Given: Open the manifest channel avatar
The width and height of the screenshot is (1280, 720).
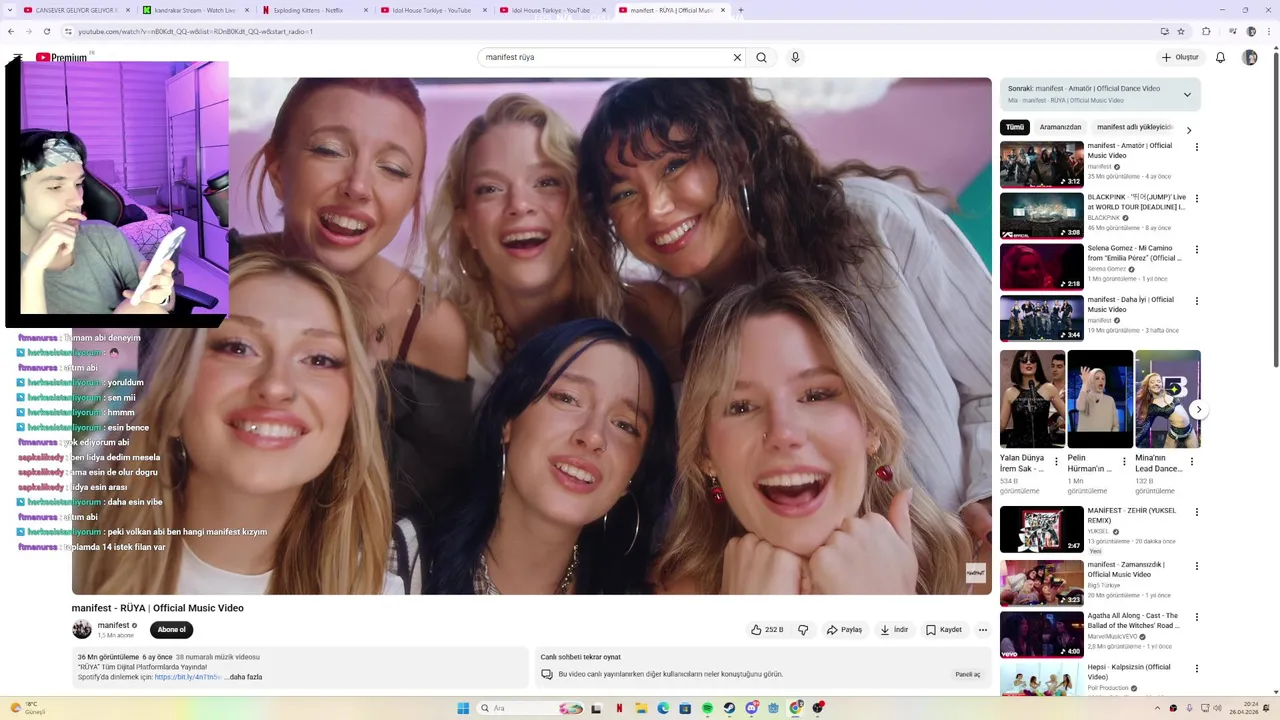Looking at the screenshot, I should [x=82, y=629].
